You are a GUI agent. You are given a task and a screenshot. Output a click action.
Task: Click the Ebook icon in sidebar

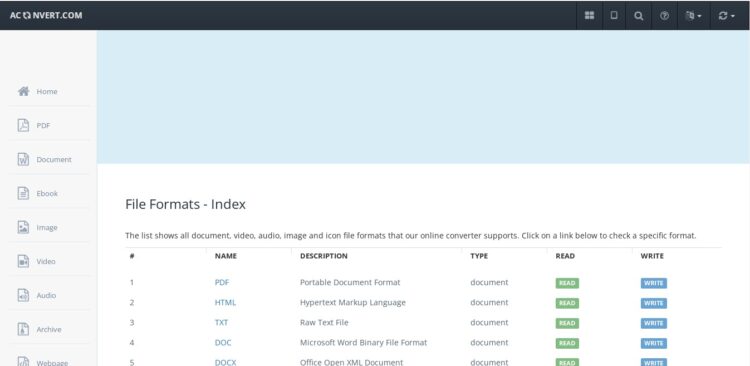point(23,193)
